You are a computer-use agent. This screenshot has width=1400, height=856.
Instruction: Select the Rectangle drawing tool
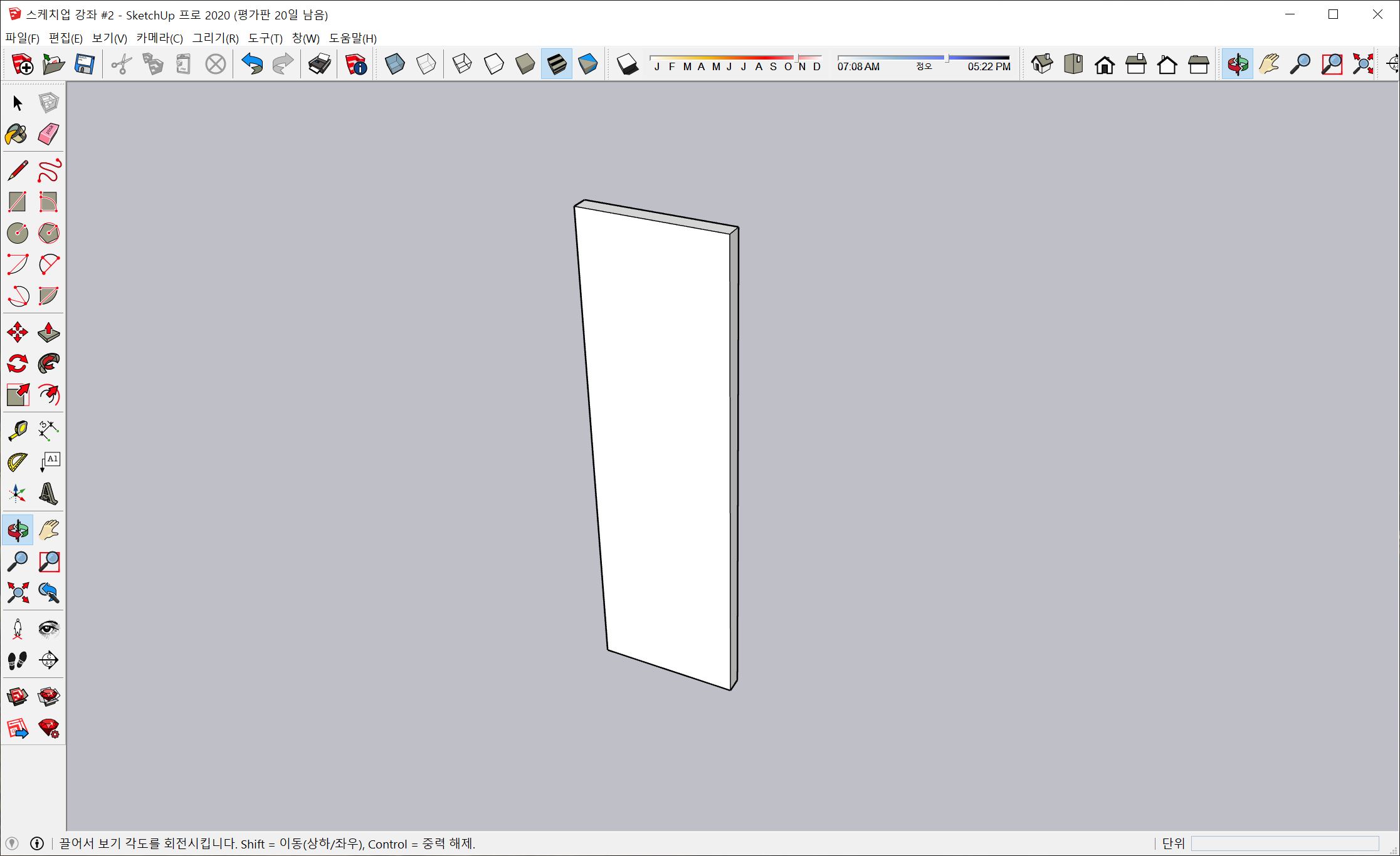17,202
